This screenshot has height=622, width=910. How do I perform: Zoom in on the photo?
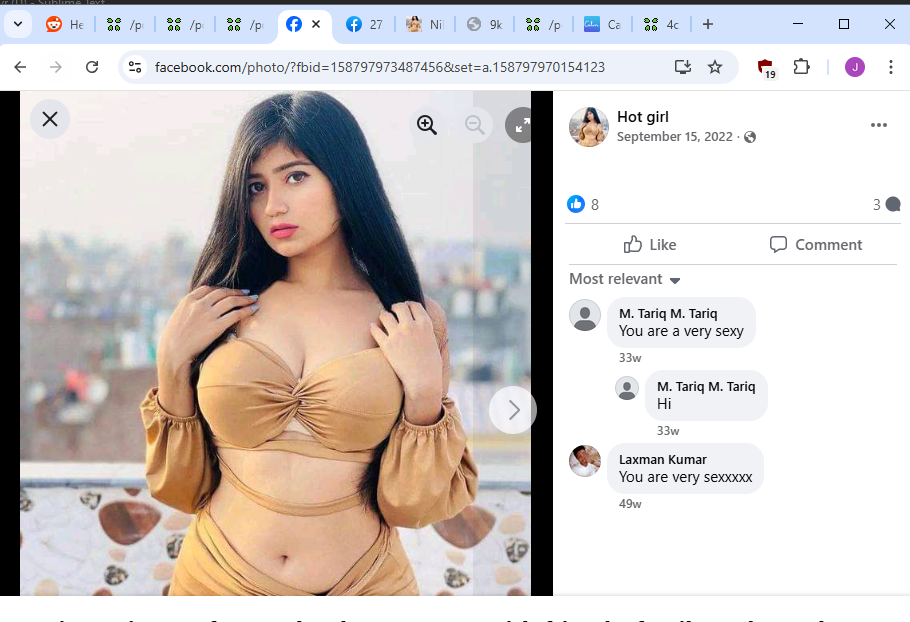(427, 125)
